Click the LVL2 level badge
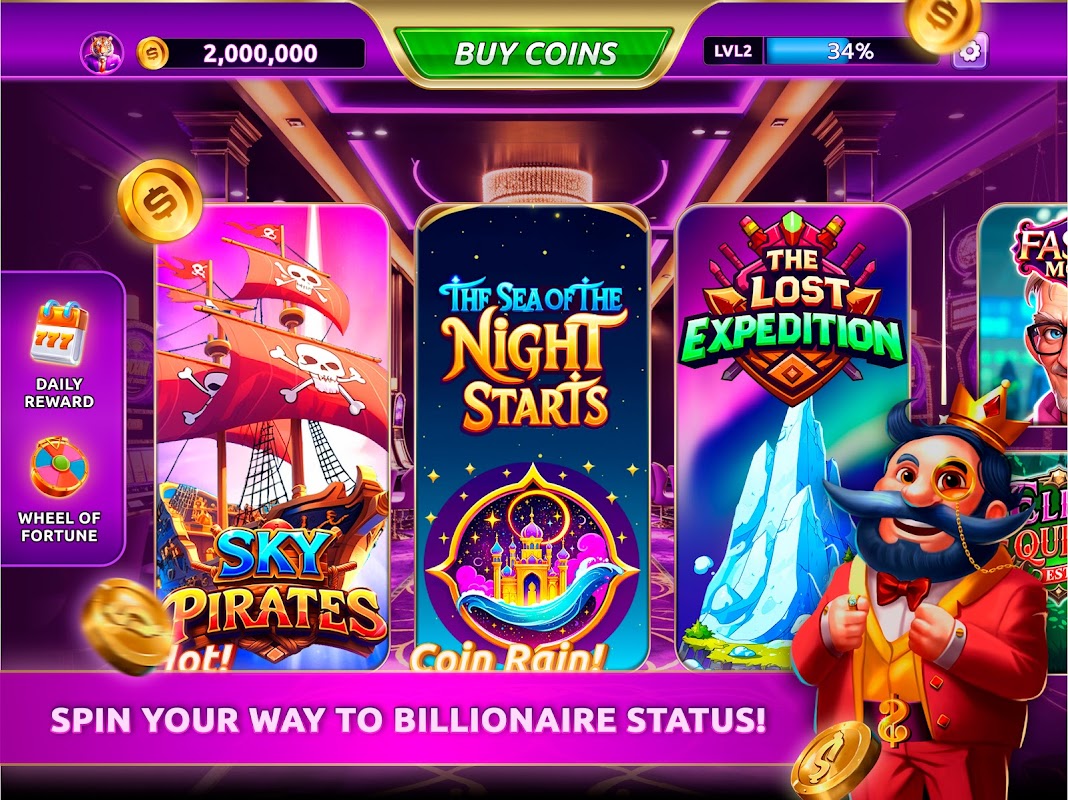The width and height of the screenshot is (1068, 800). (734, 51)
